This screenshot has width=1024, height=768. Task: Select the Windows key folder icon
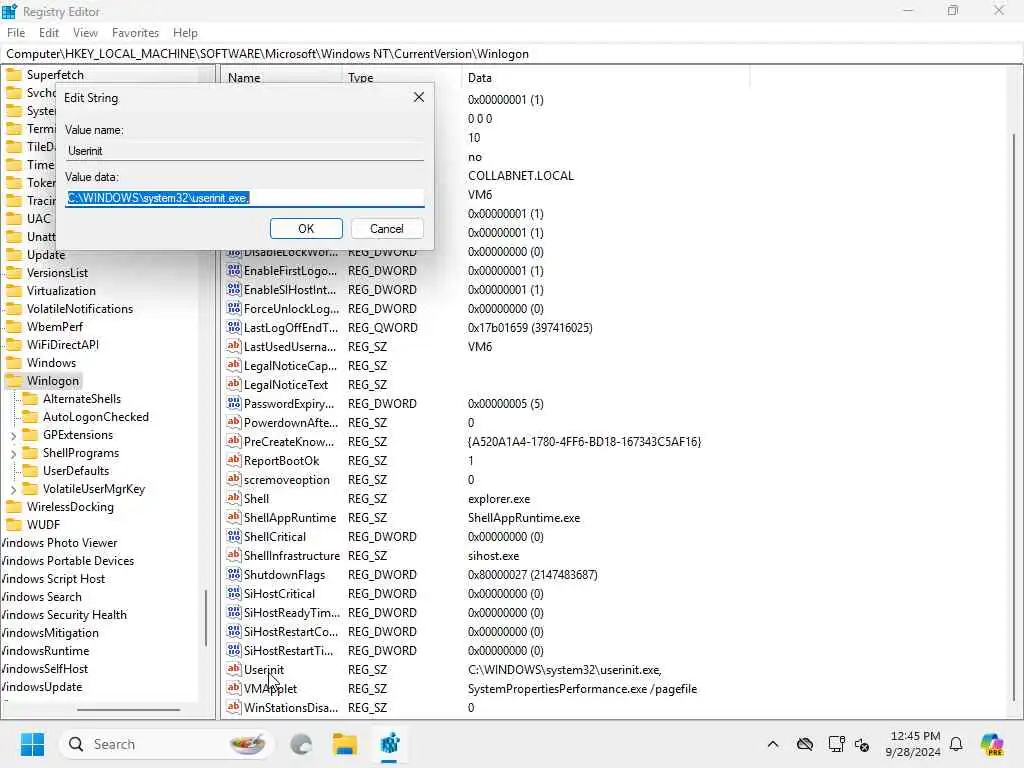pos(14,362)
